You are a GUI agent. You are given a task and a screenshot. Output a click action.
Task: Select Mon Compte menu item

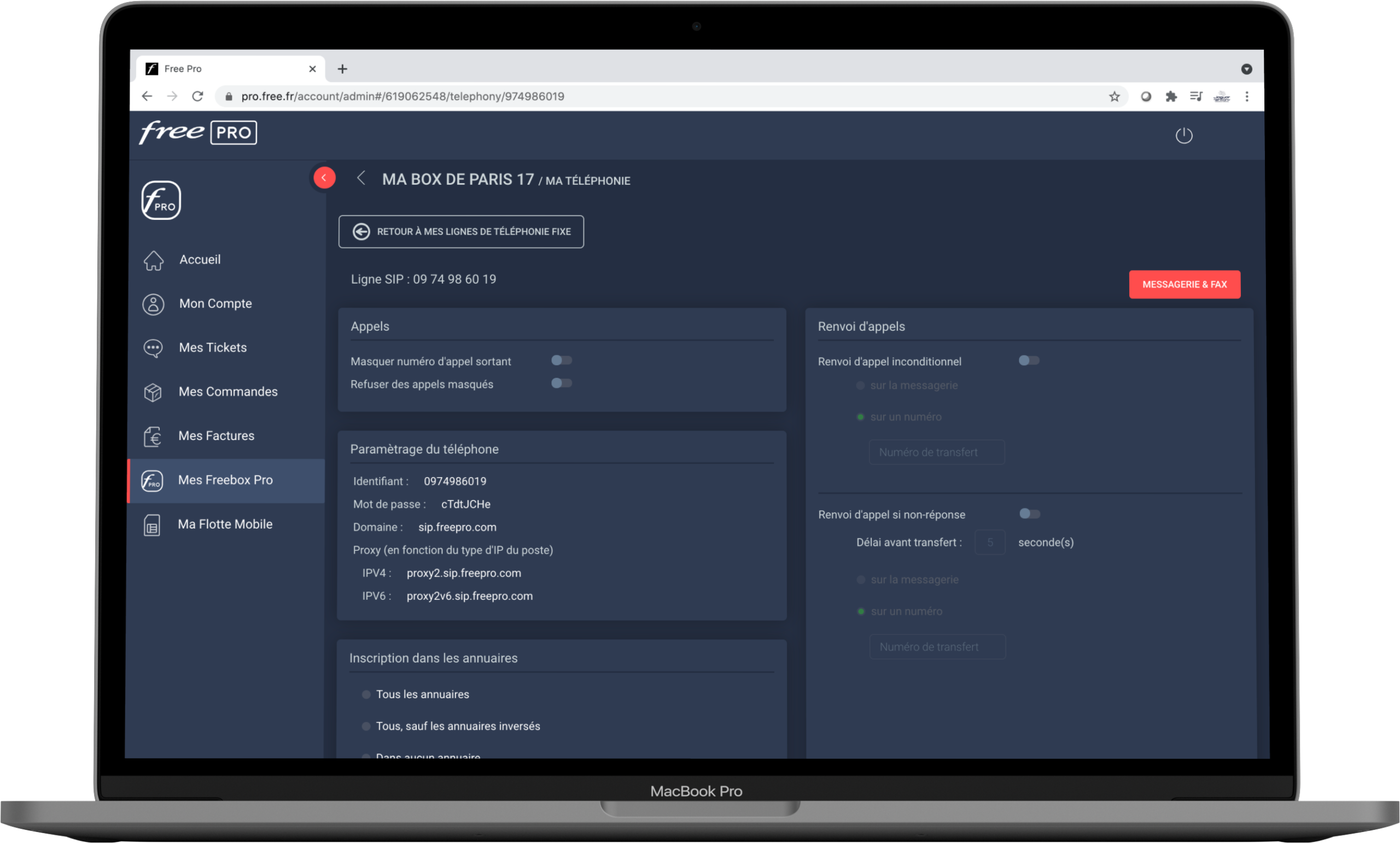(x=215, y=303)
